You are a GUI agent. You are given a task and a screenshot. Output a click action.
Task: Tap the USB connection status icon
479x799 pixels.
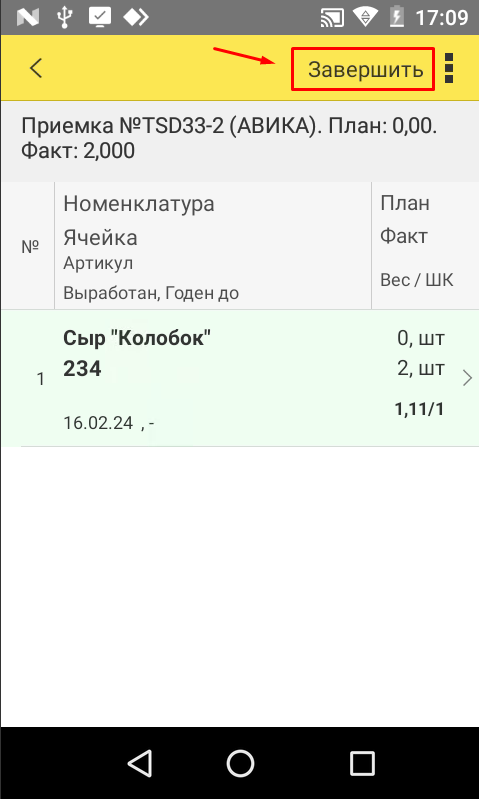[64, 18]
